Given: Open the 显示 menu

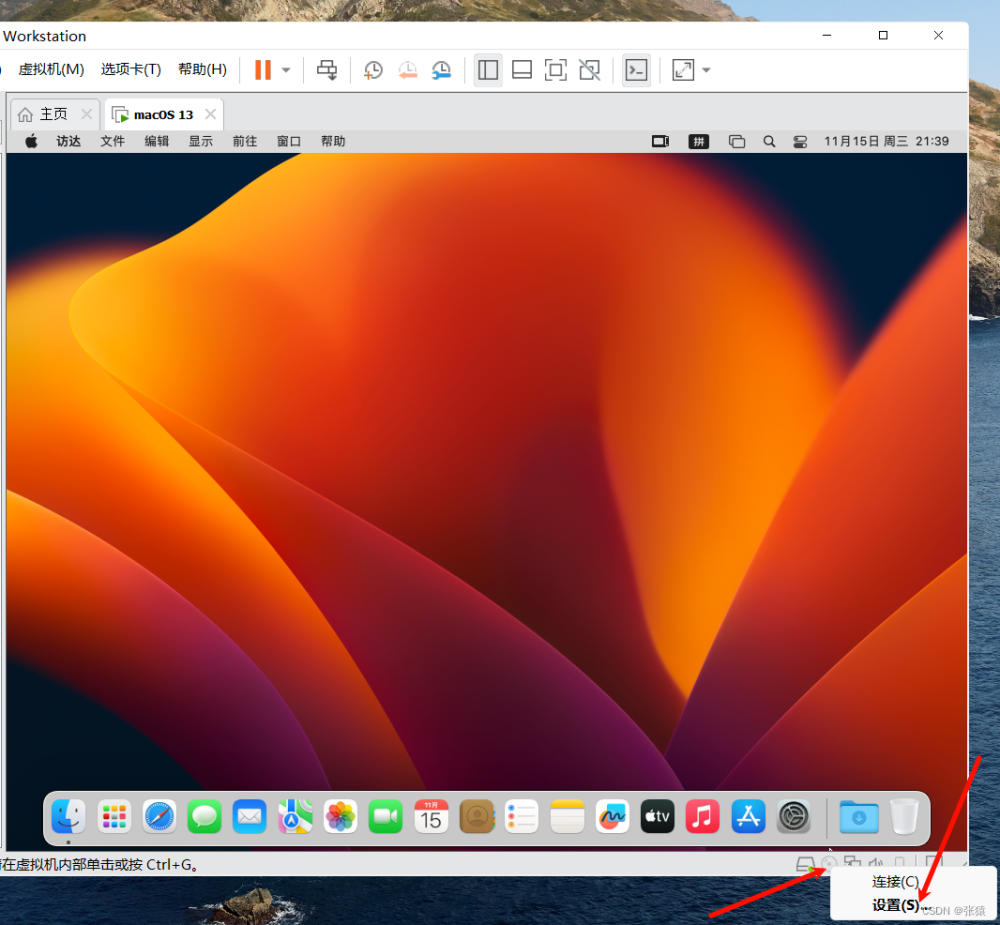Looking at the screenshot, I should pos(200,141).
